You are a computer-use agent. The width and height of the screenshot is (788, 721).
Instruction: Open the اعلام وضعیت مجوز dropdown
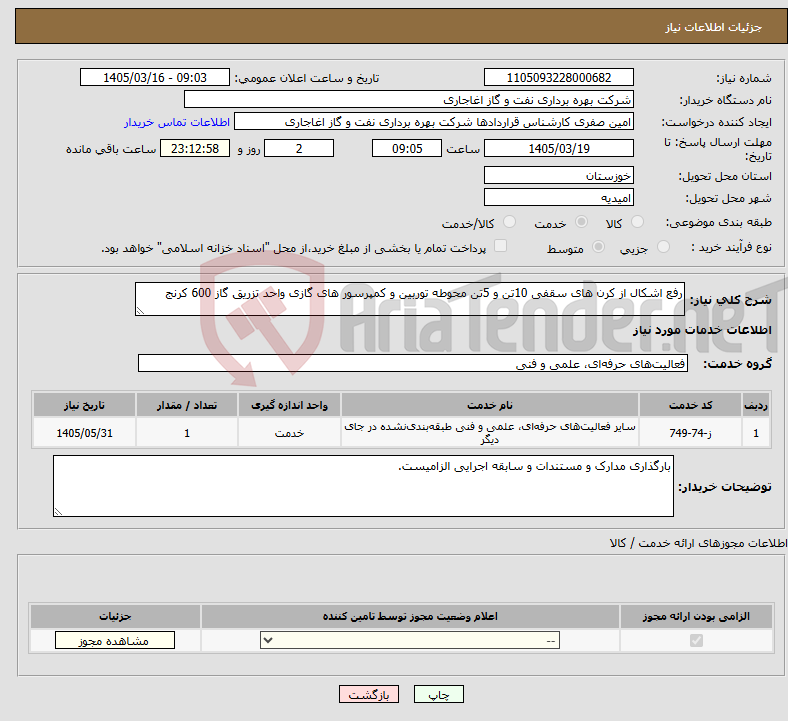click(x=410, y=641)
